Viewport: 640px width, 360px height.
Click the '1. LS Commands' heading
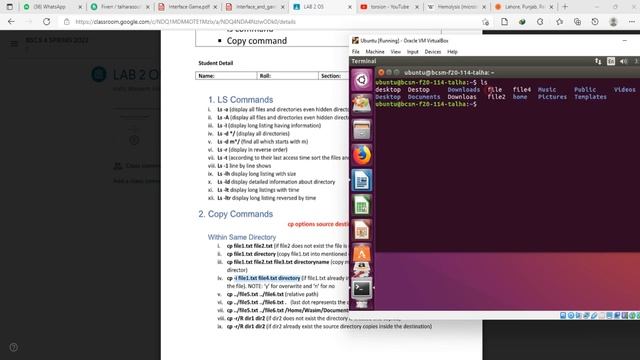[240, 100]
